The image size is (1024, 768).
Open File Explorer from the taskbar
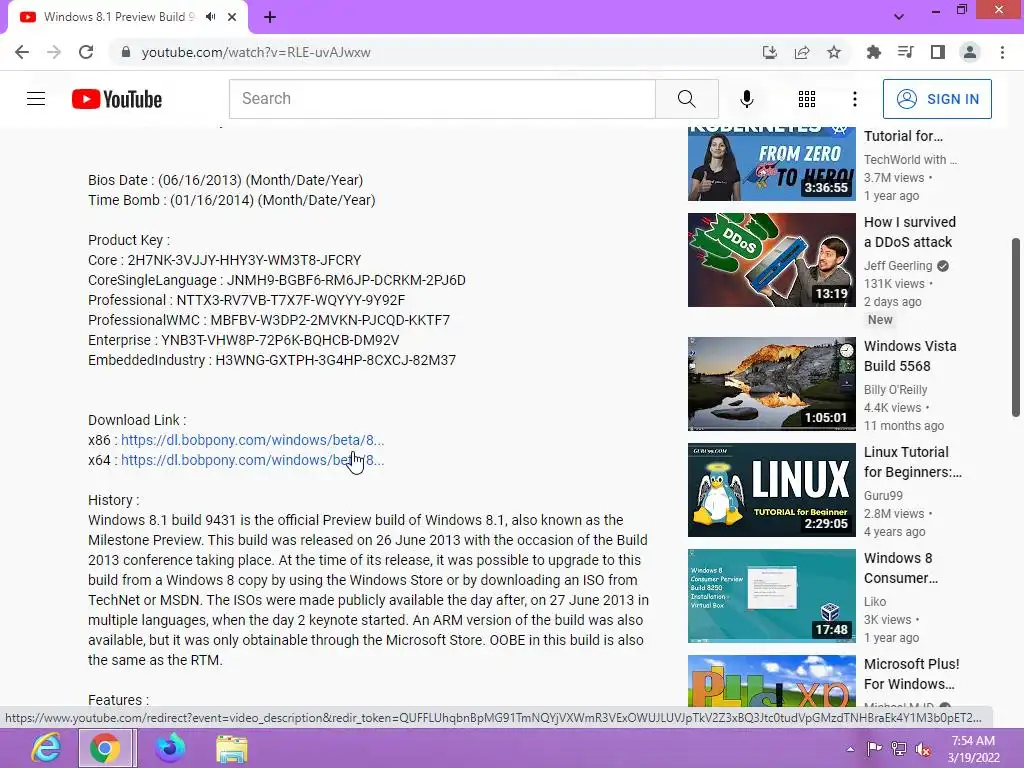pos(231,748)
